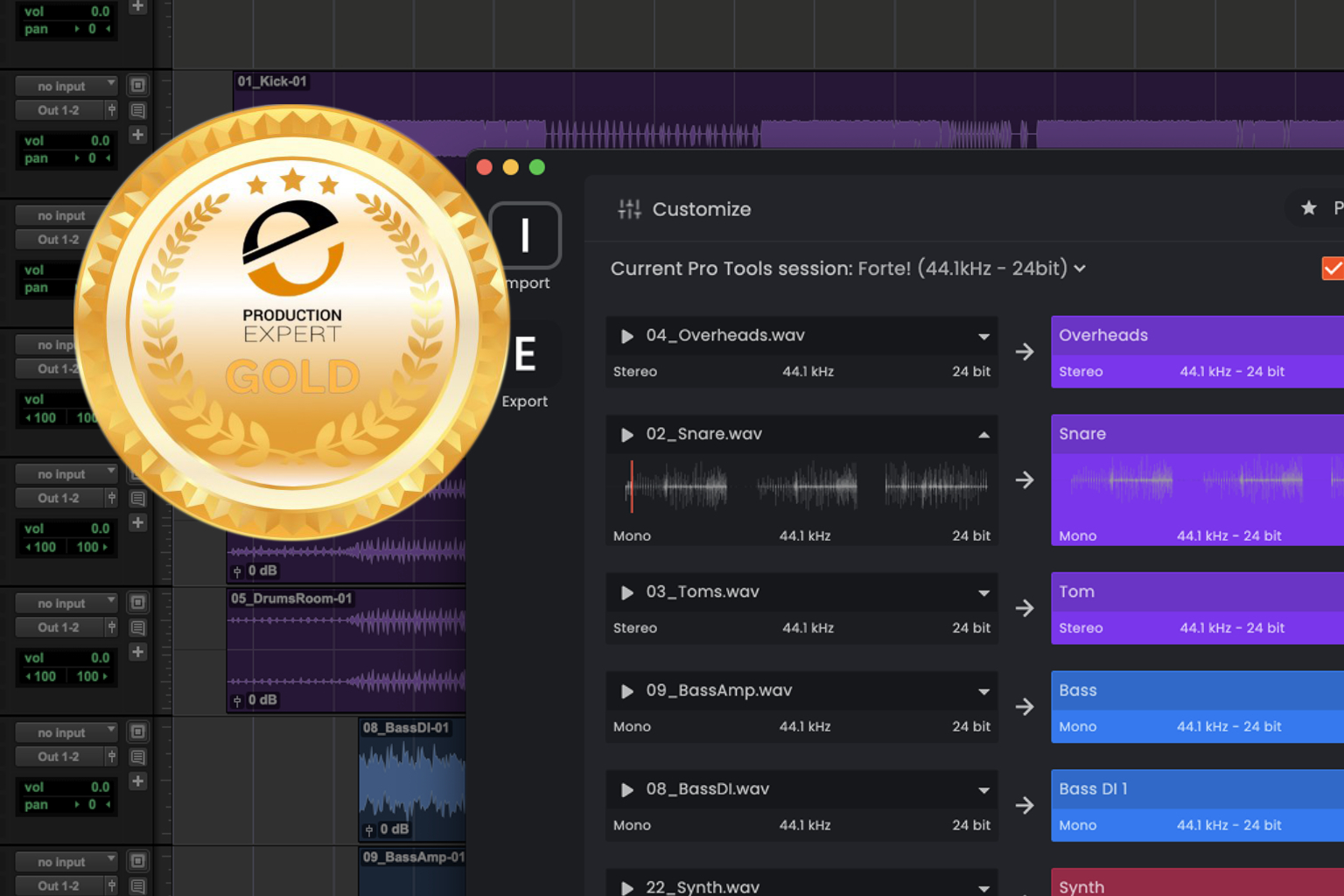
Task: Click Out 1-2 output on DrumsRoom track
Action: coord(59,627)
